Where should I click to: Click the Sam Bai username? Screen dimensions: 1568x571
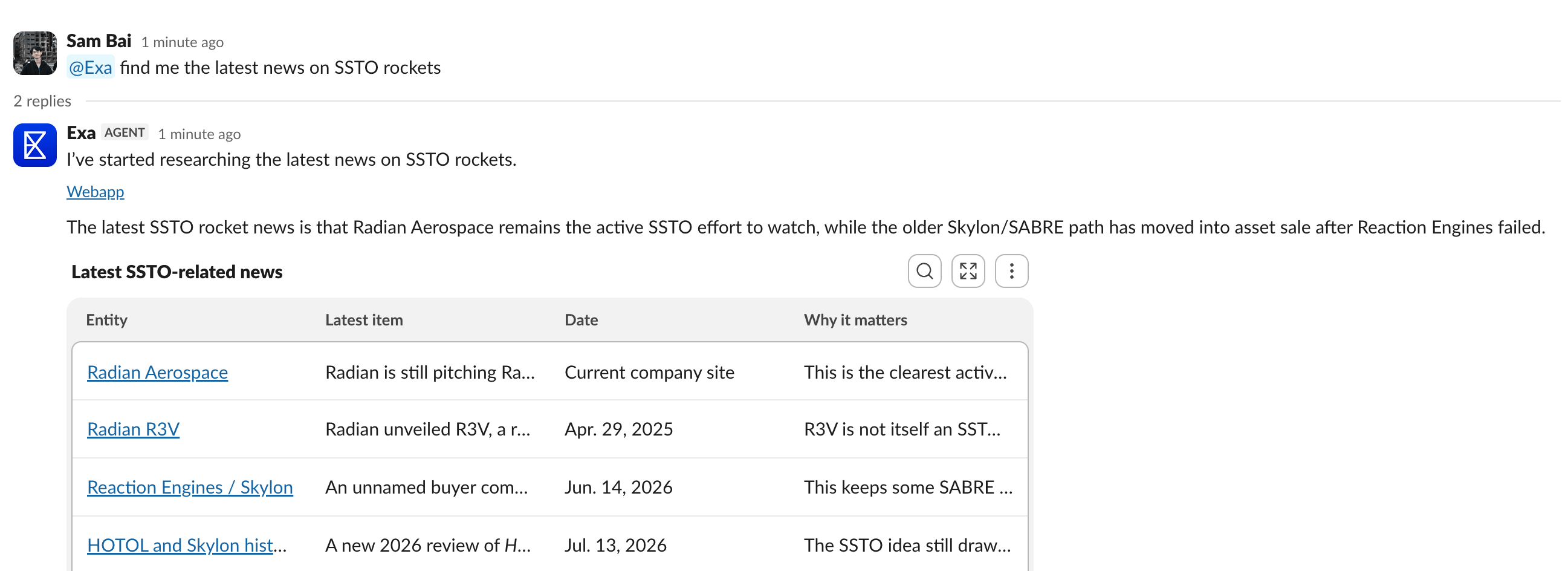coord(99,41)
